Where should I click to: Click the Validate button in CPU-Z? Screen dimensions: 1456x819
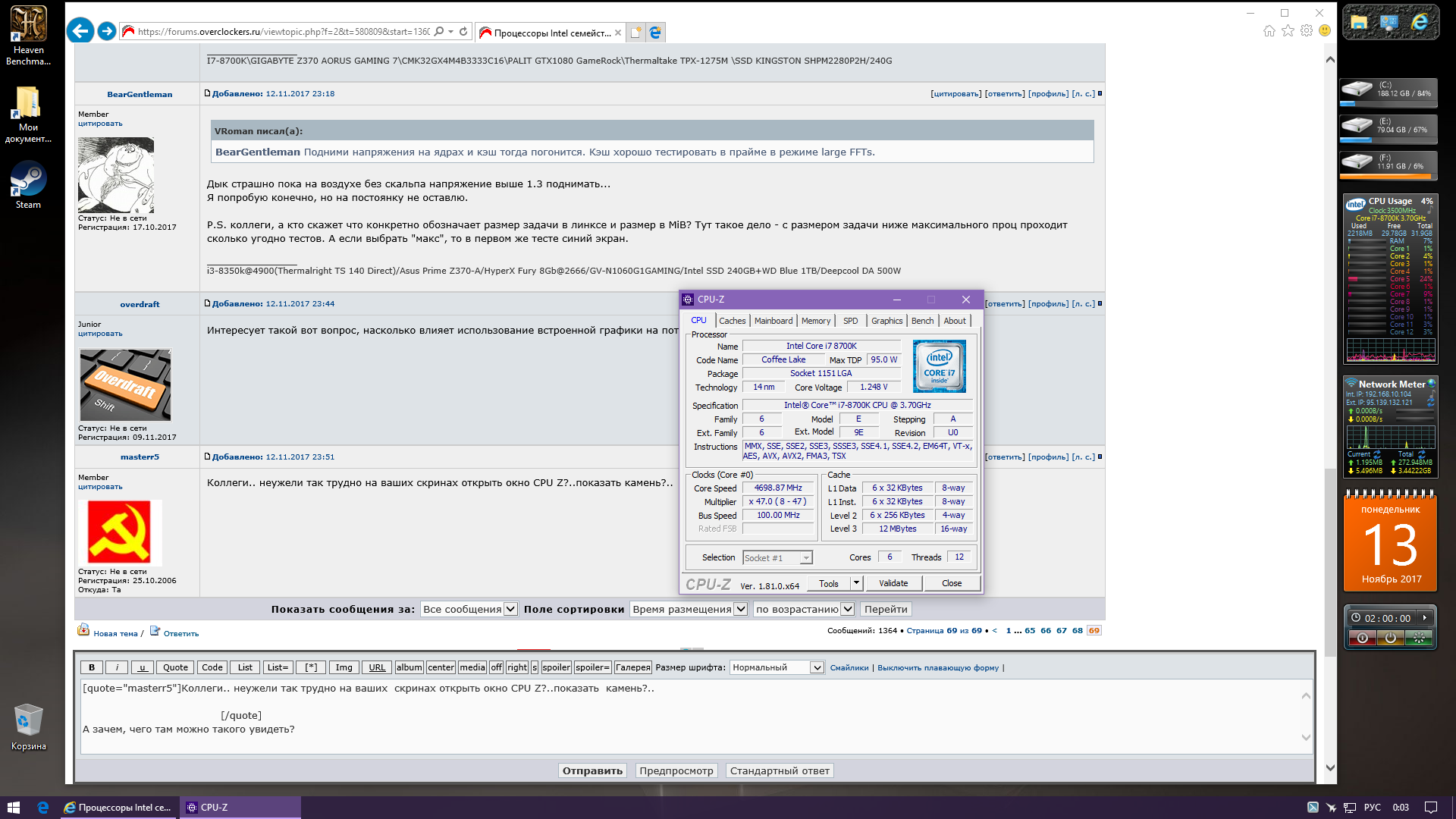click(x=893, y=583)
